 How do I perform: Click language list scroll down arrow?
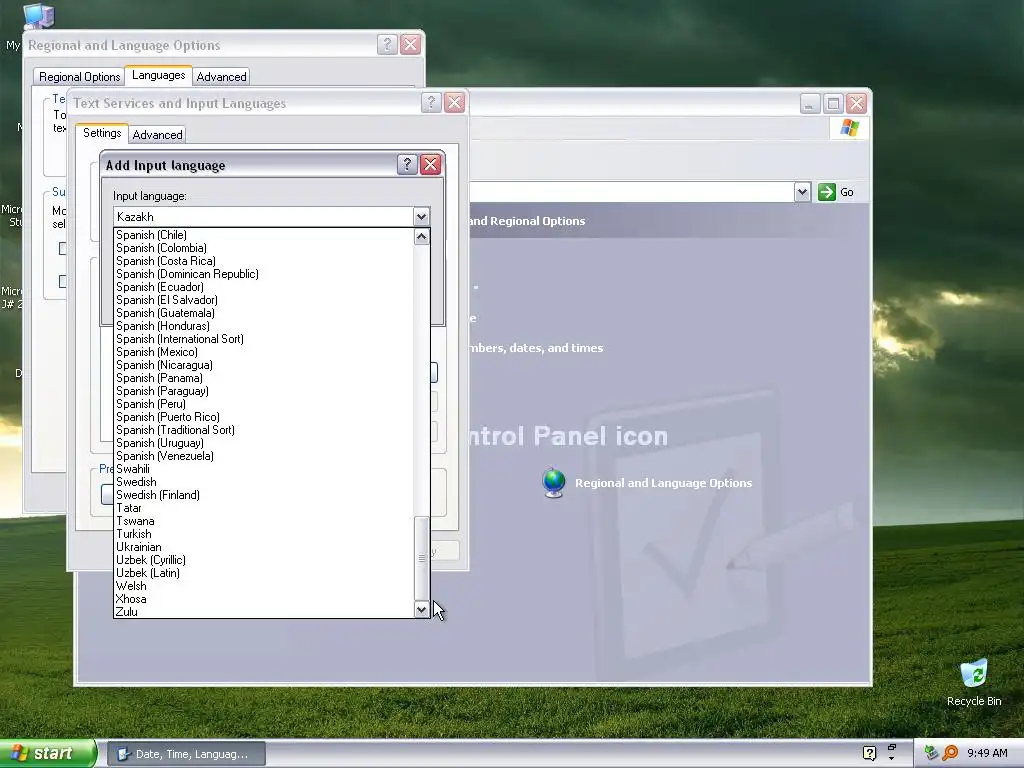pos(422,609)
